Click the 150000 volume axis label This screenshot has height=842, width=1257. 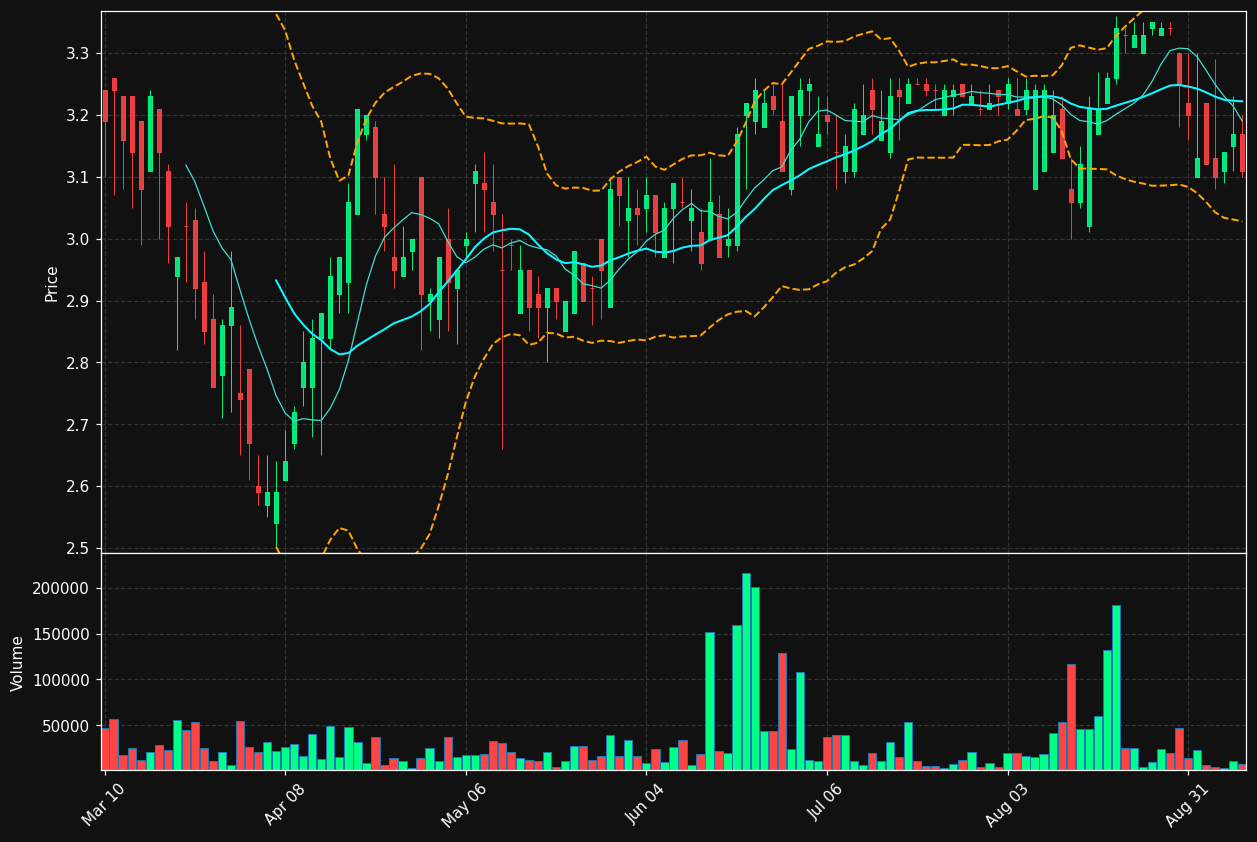[x=61, y=634]
